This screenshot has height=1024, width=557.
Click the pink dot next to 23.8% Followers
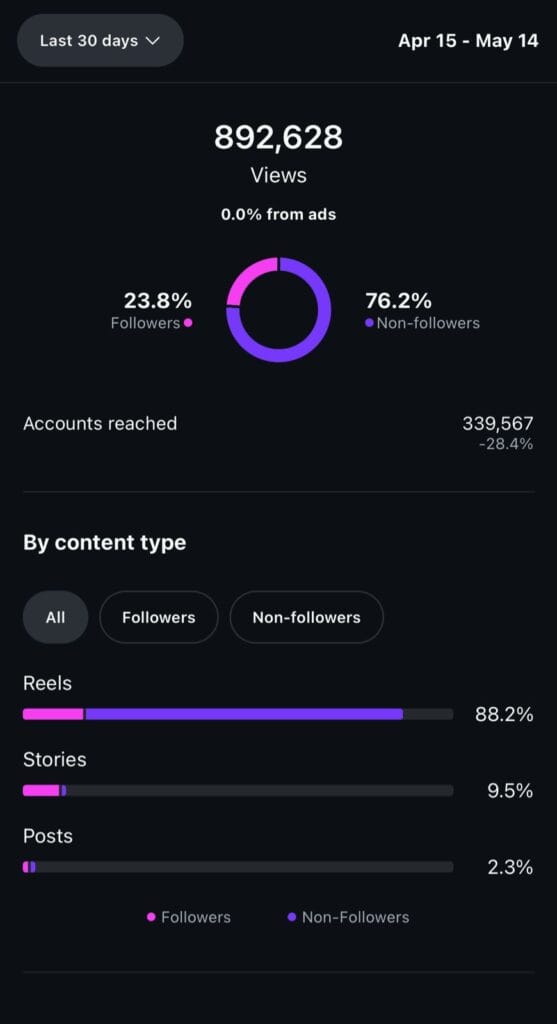point(188,323)
